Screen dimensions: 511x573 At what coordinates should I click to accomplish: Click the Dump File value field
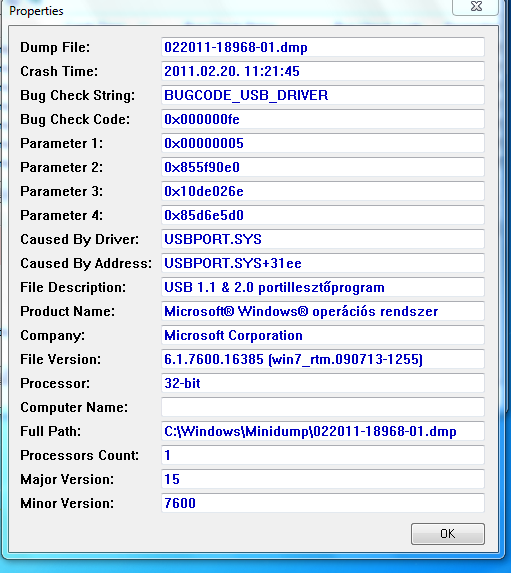pyautogui.click(x=323, y=47)
